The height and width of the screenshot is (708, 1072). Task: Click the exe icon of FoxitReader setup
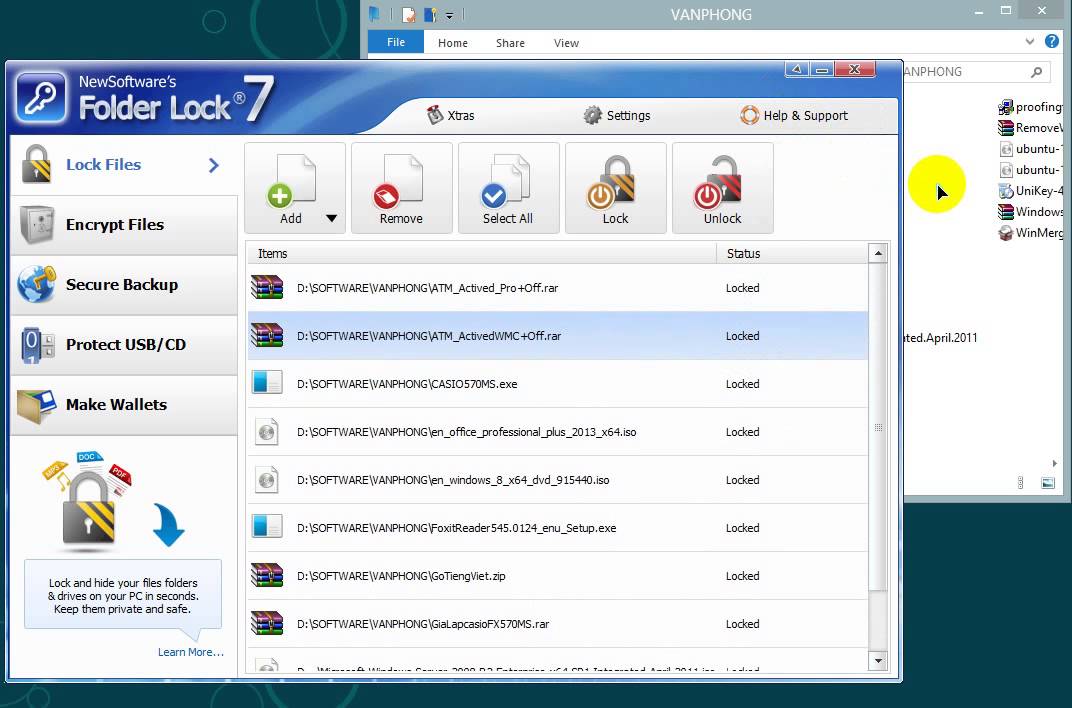267,526
